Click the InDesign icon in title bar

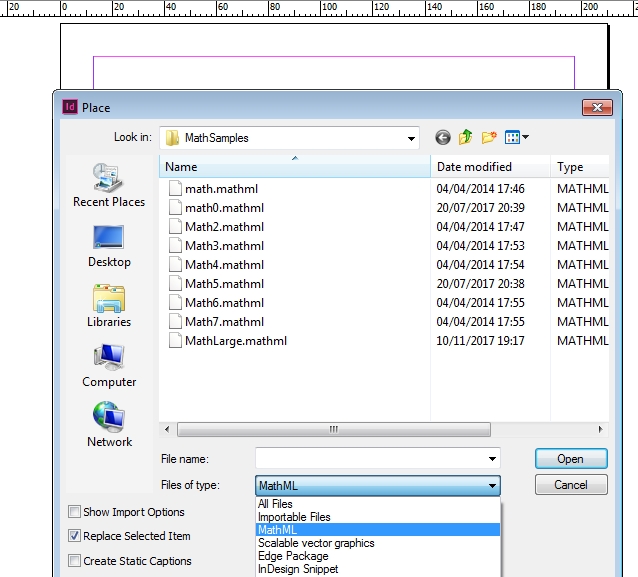pyautogui.click(x=70, y=107)
